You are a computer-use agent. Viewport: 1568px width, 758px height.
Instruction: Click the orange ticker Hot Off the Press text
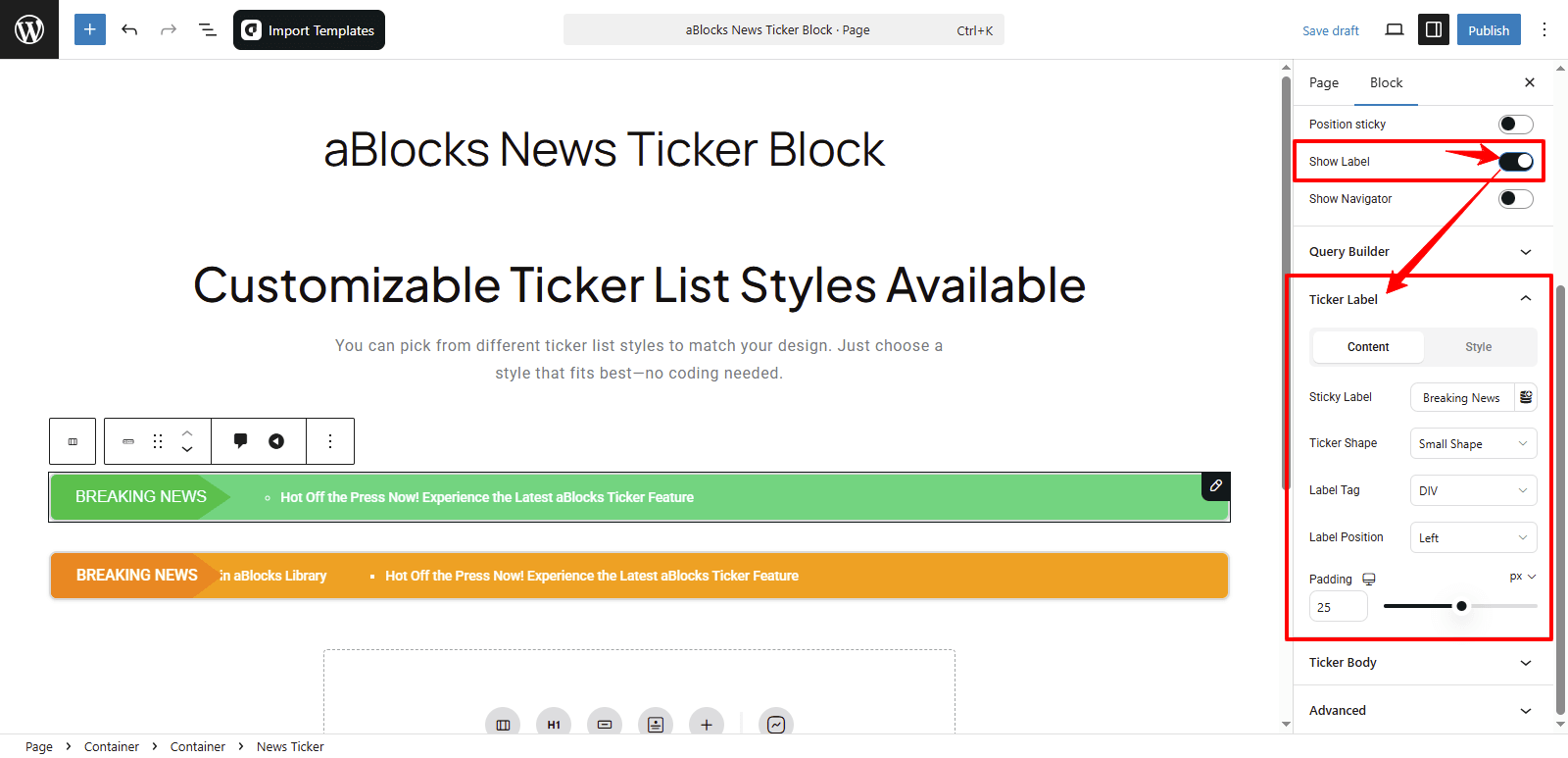[592, 577]
